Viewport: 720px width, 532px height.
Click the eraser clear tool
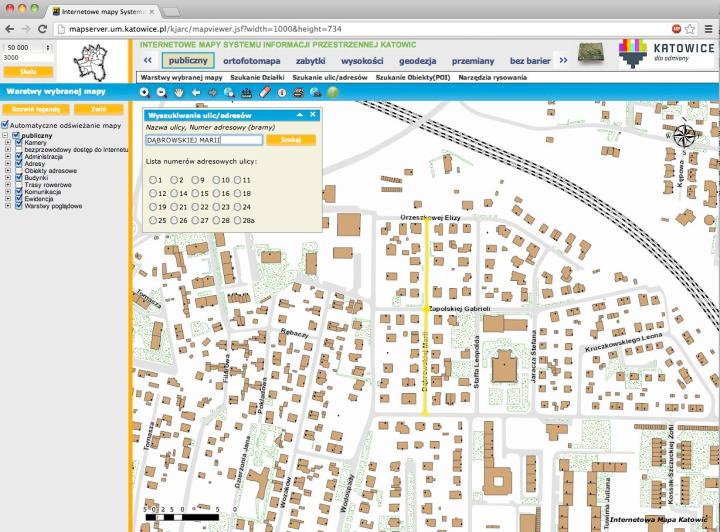click(264, 92)
